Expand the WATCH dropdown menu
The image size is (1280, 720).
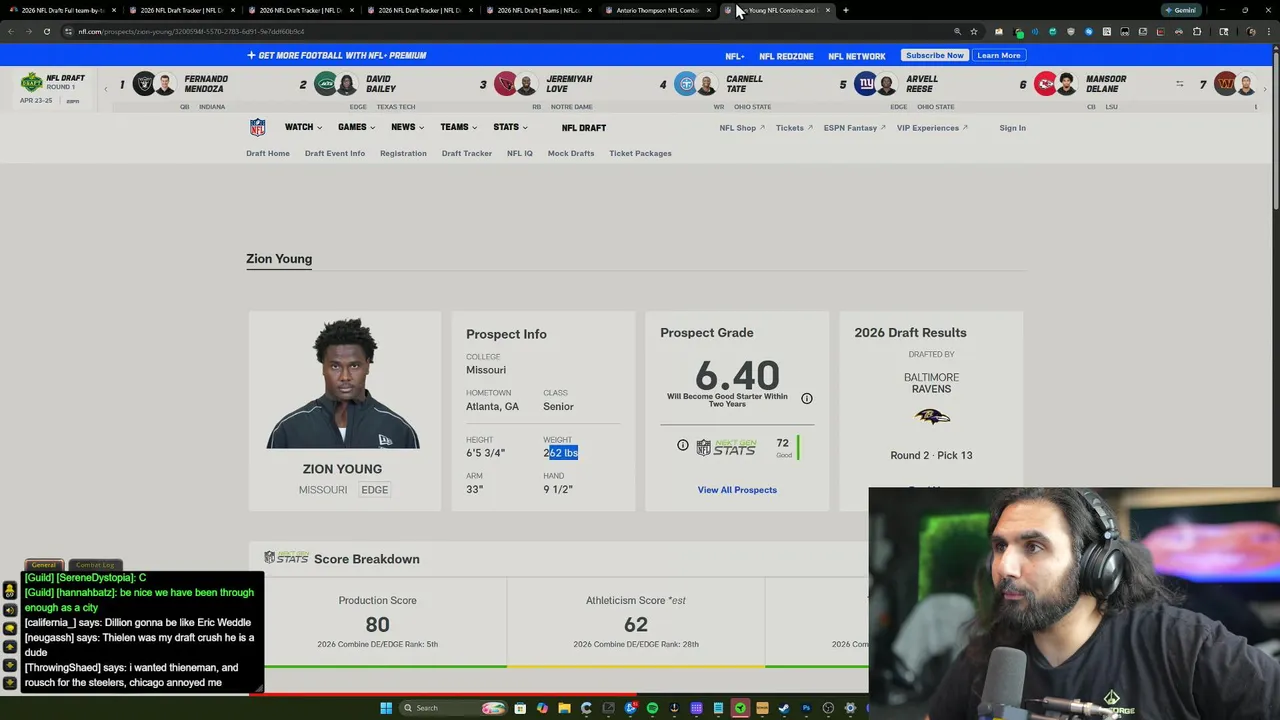tap(303, 127)
